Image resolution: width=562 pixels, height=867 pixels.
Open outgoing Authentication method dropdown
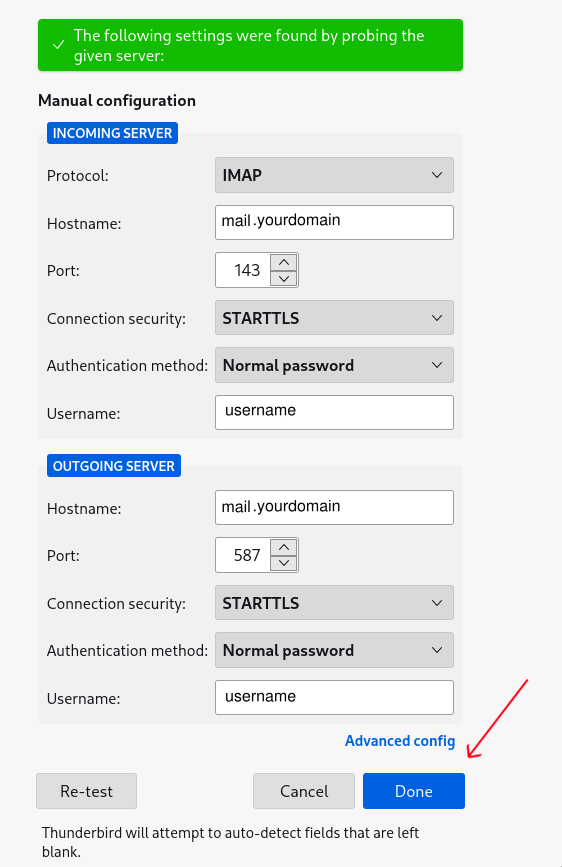(334, 650)
